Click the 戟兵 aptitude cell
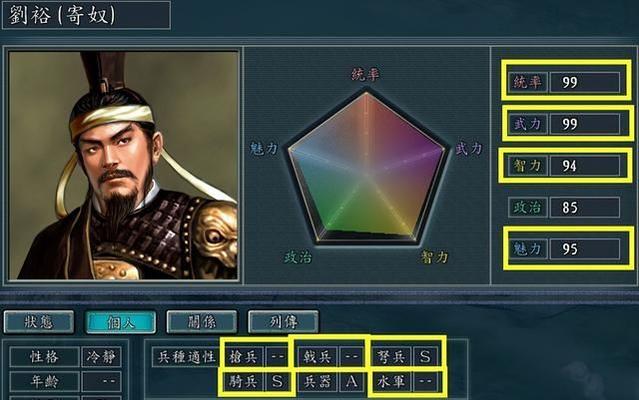The image size is (639, 400). pyautogui.click(x=329, y=357)
